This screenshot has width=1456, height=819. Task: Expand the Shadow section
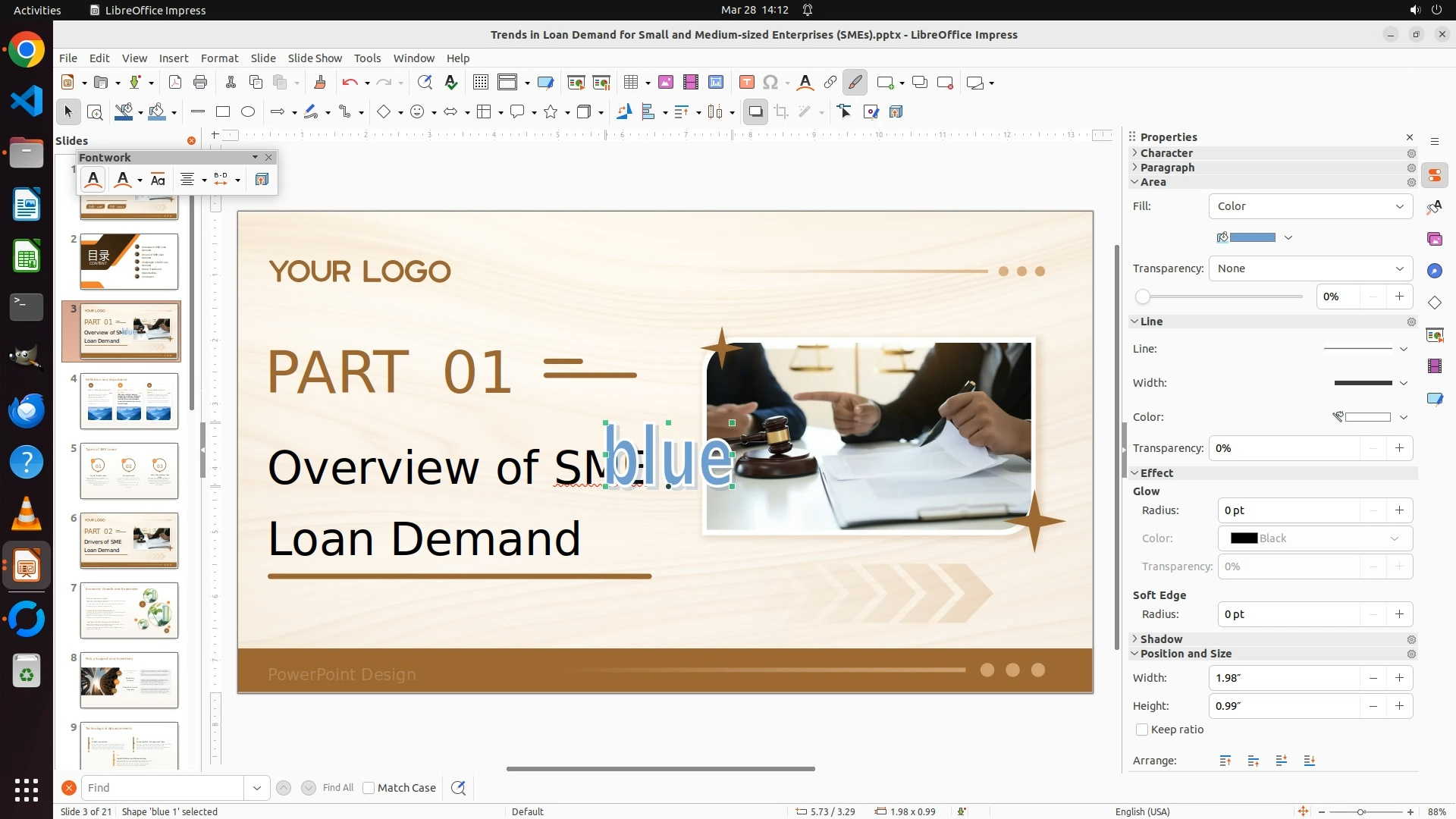(1161, 639)
